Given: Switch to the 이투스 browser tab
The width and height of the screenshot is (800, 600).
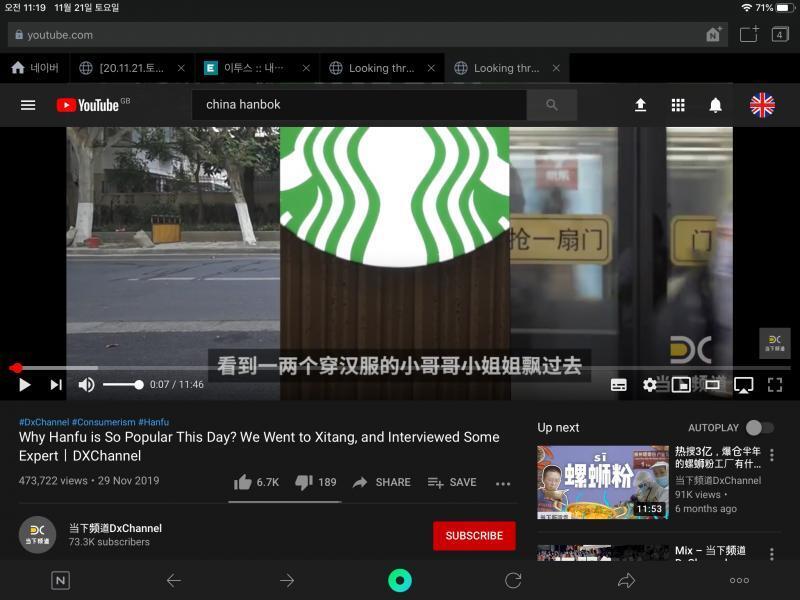Looking at the screenshot, I should pyautogui.click(x=254, y=68).
